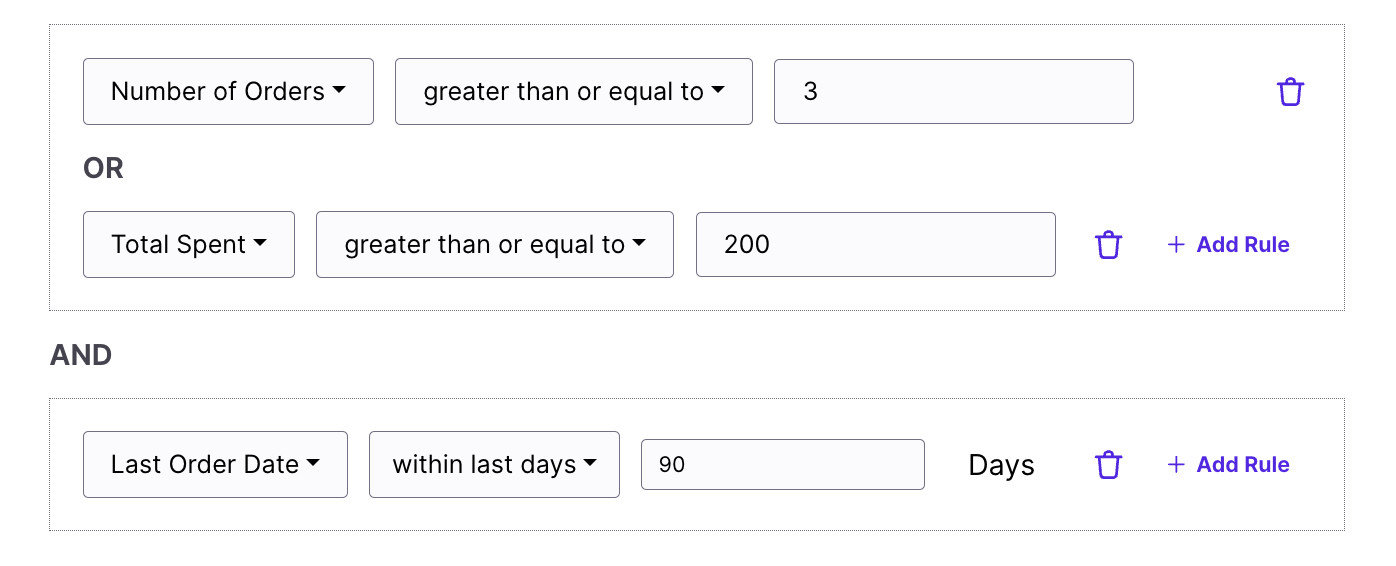This screenshot has width=1396, height=566.
Task: Click the Days unit label
Action: (1001, 465)
